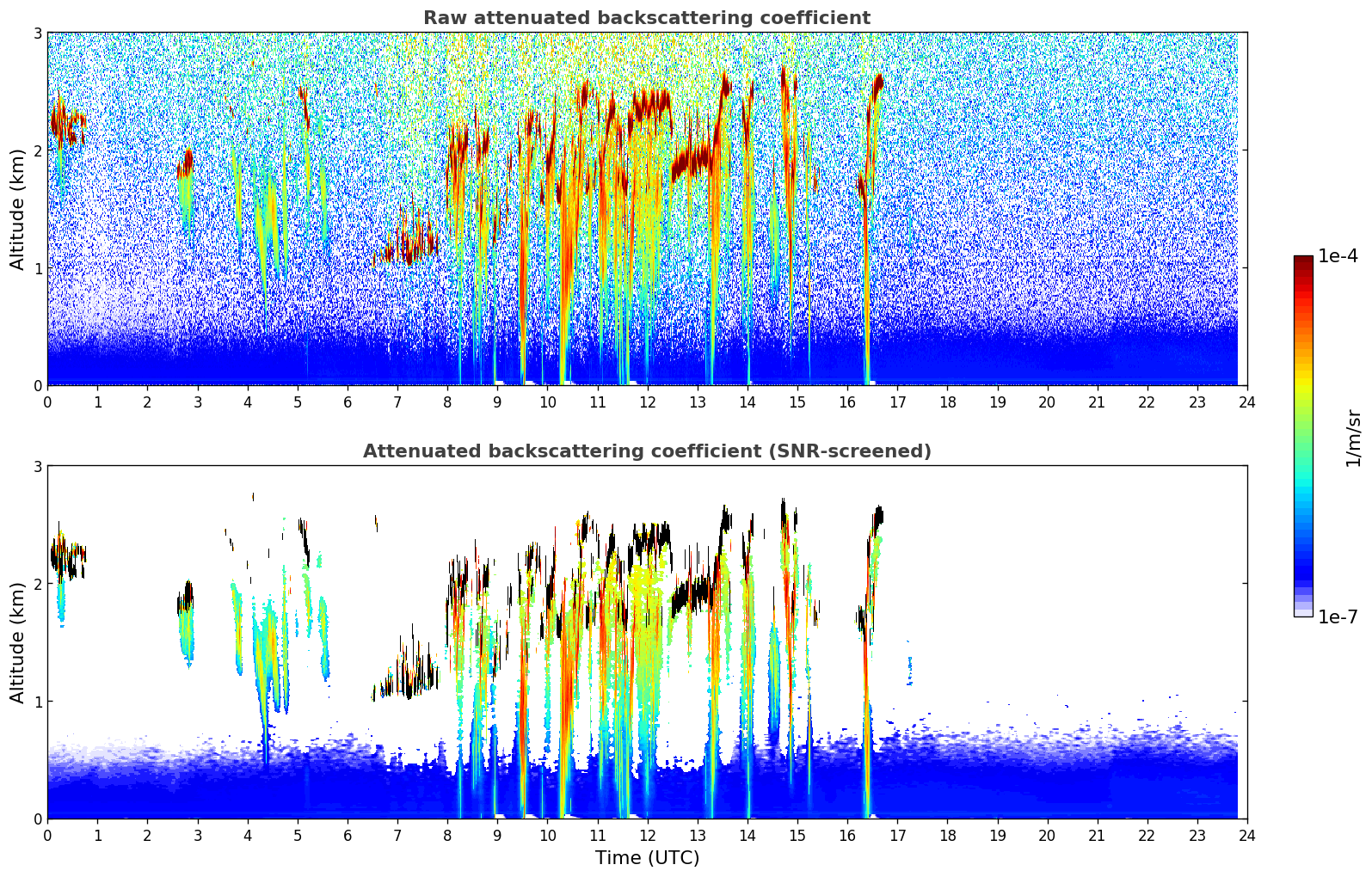Click the top plot's "Altitude (km)" label

click(x=18, y=209)
